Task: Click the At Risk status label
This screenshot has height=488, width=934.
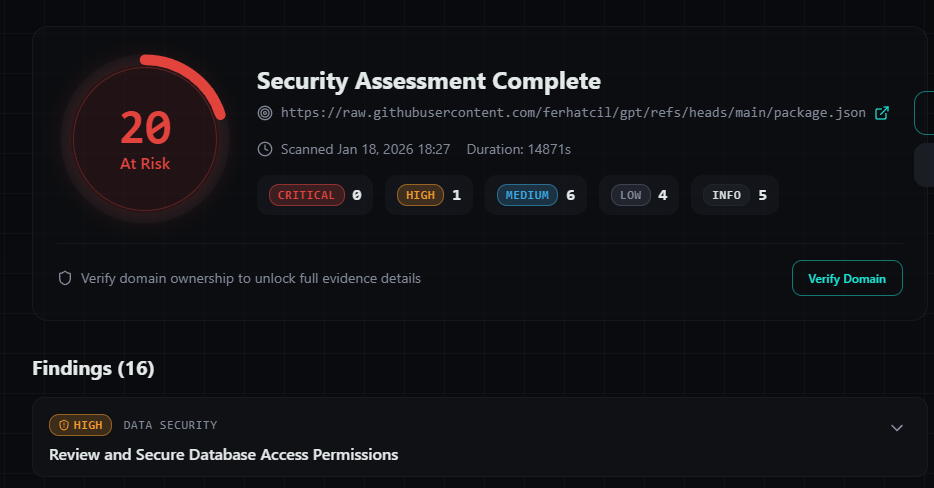Action: click(145, 163)
